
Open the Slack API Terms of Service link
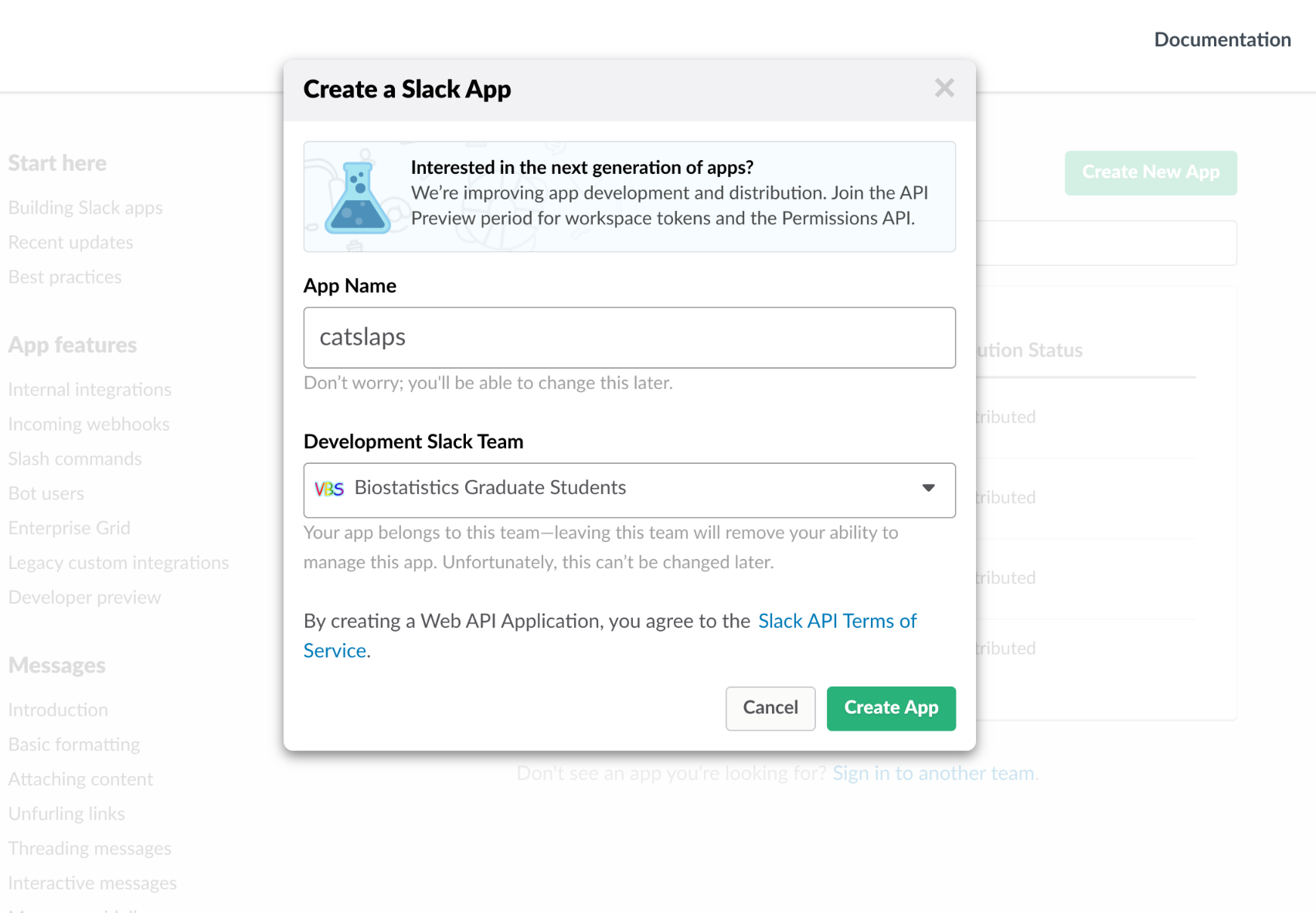pyautogui.click(x=836, y=622)
